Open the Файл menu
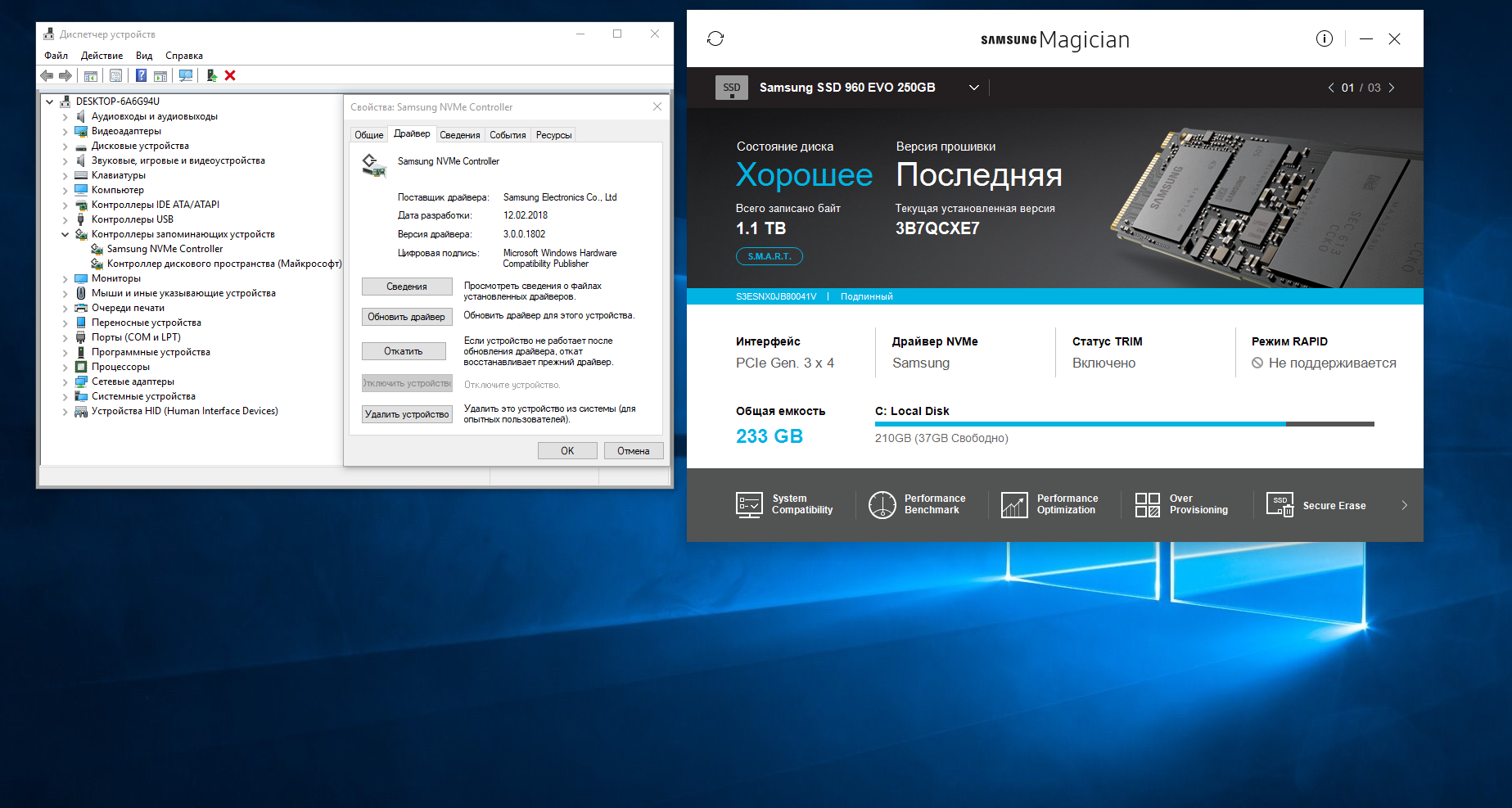 click(56, 56)
